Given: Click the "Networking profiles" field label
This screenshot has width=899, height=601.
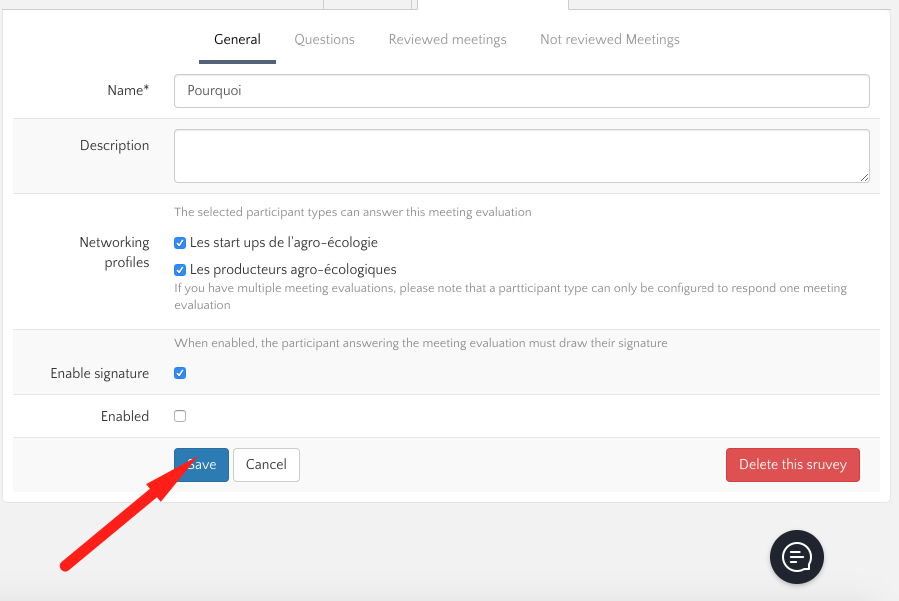Looking at the screenshot, I should point(114,252).
